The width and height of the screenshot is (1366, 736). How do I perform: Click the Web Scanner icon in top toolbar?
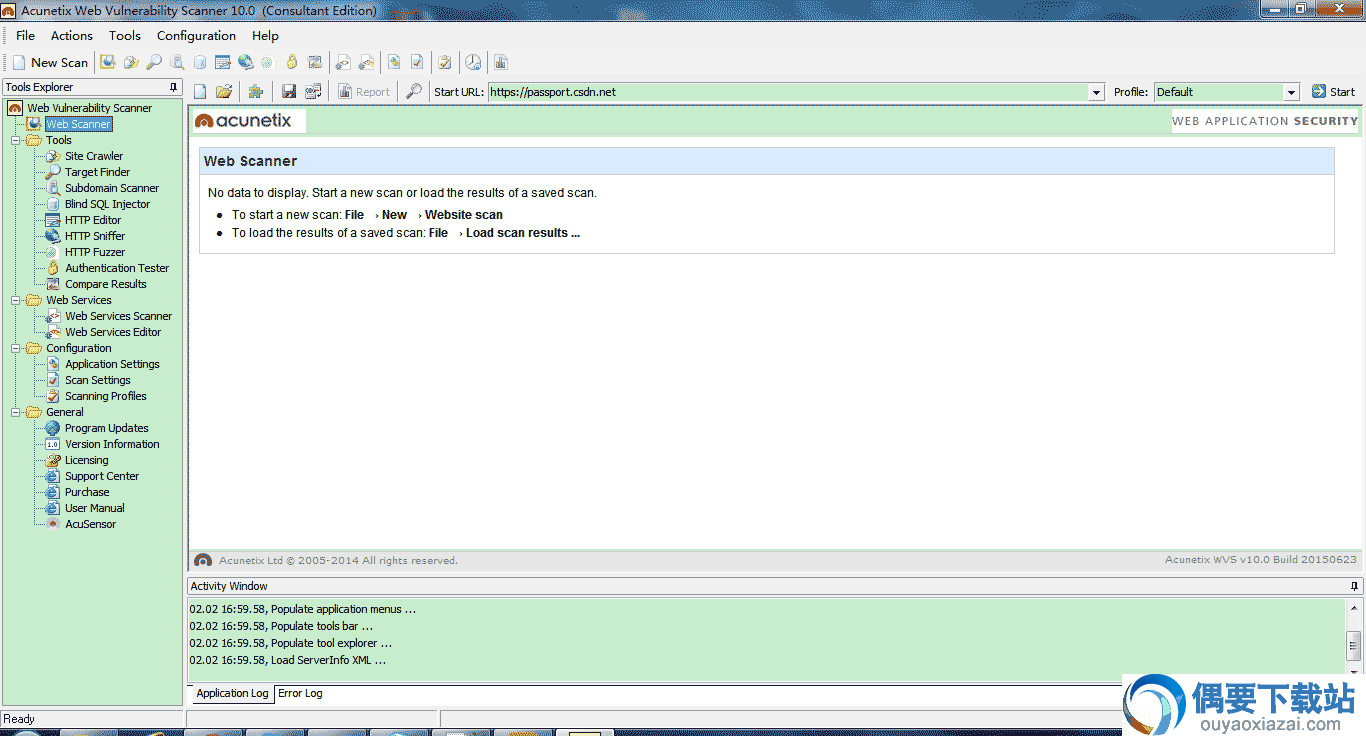point(107,62)
